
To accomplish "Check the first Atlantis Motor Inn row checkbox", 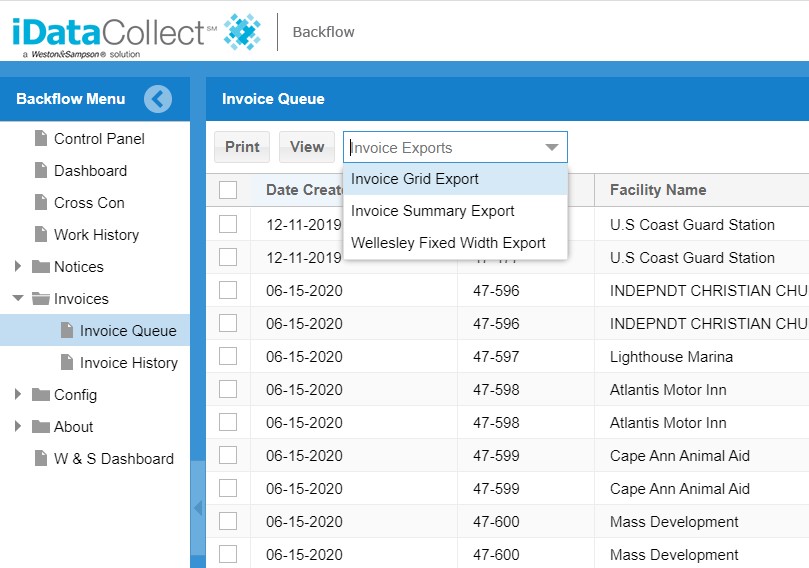I will [x=228, y=390].
